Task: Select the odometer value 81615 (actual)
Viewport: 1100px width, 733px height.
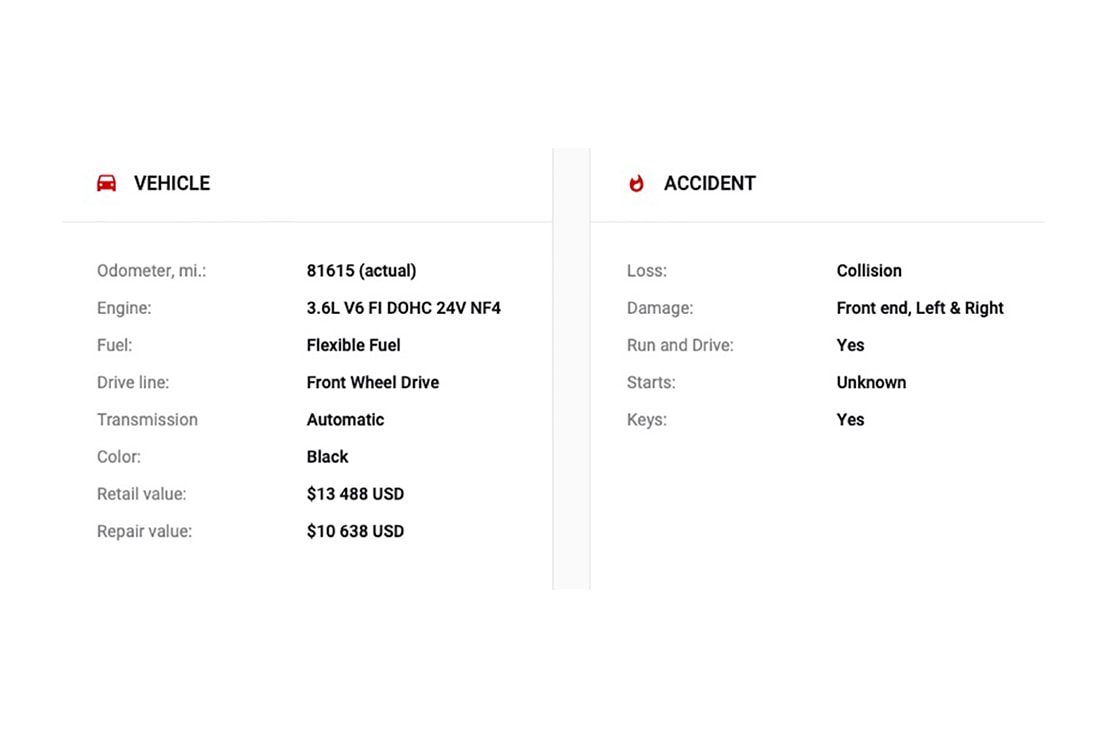Action: pos(361,271)
